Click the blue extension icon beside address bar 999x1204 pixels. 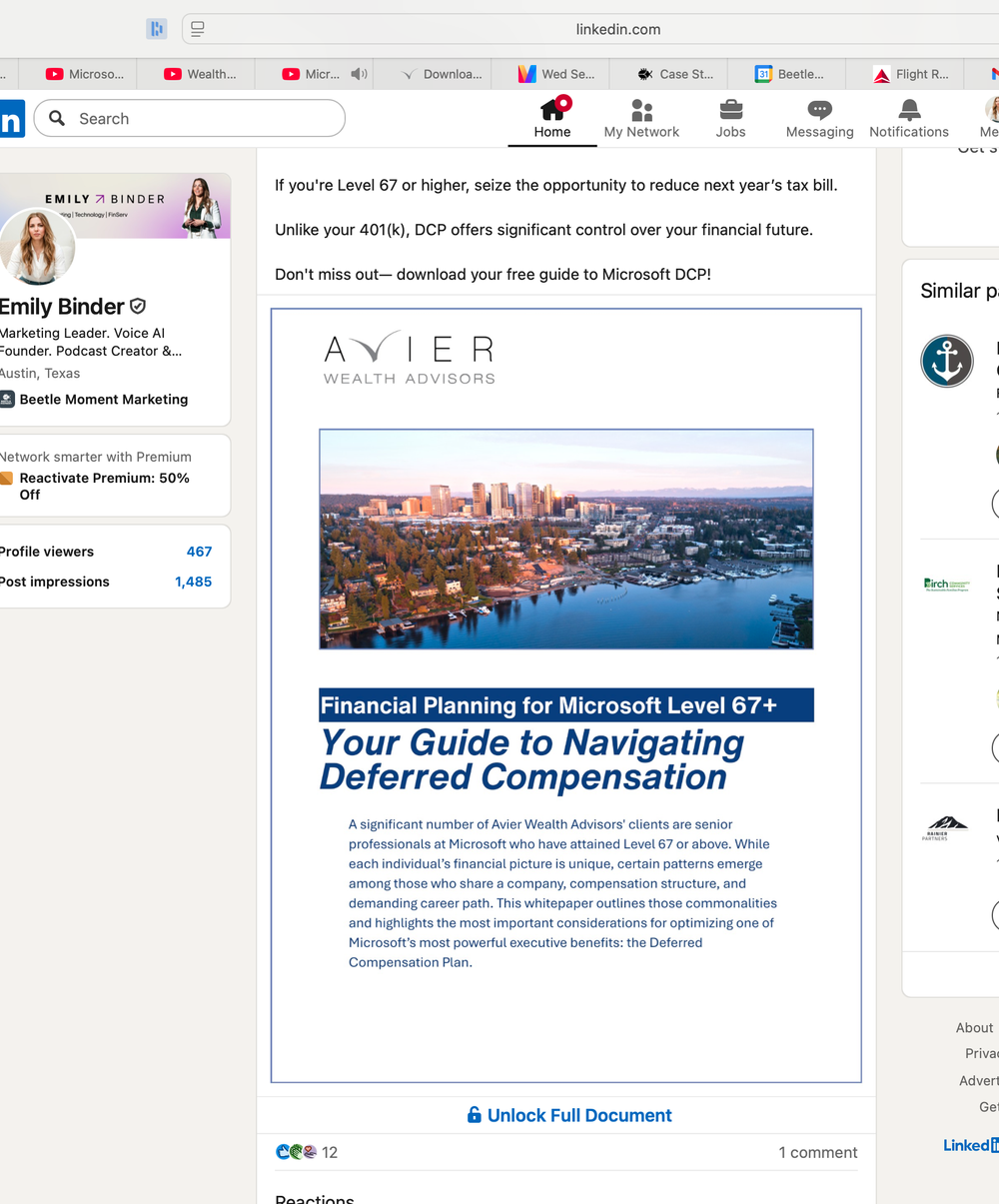[x=157, y=29]
